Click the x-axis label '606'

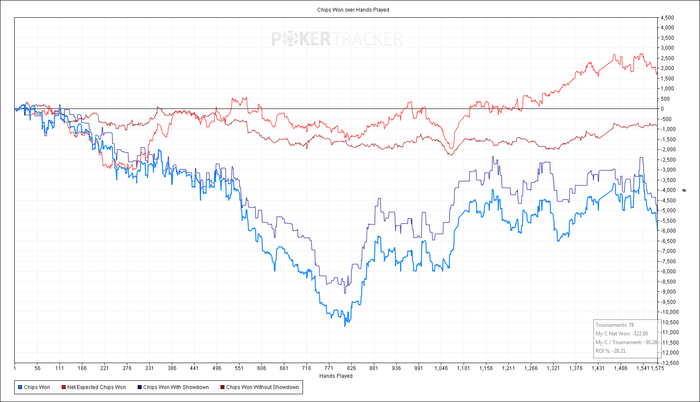(261, 368)
